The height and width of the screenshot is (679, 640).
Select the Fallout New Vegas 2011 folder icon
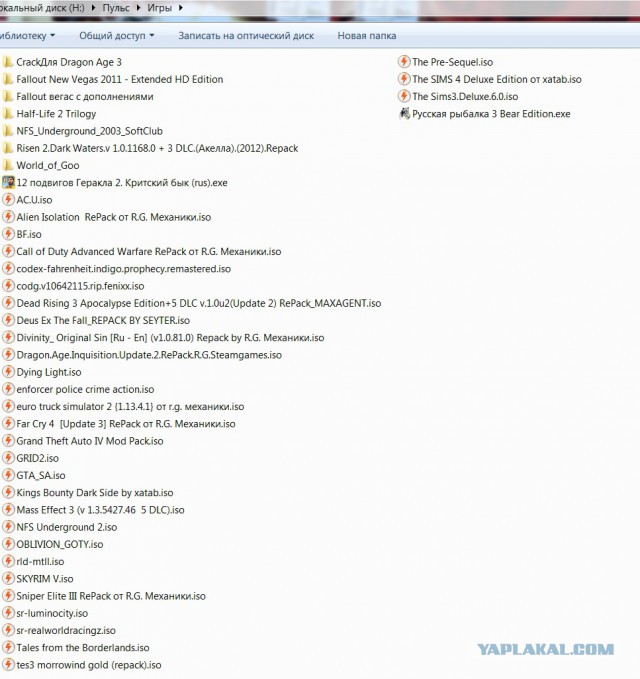click(7, 79)
